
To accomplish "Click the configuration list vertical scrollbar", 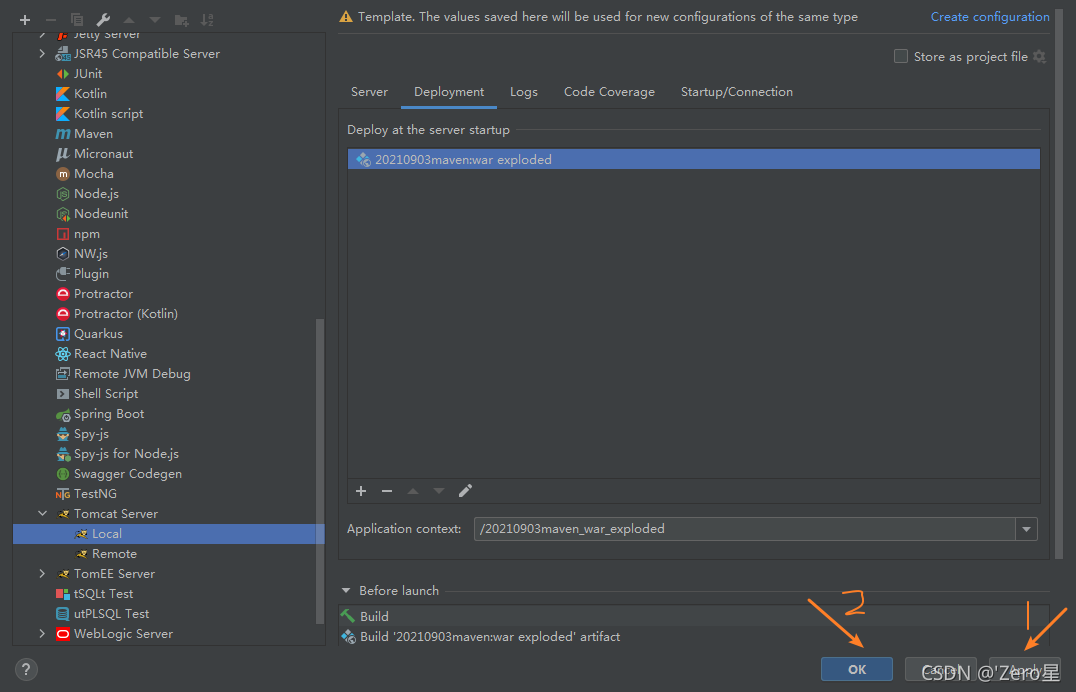I will coord(320,470).
